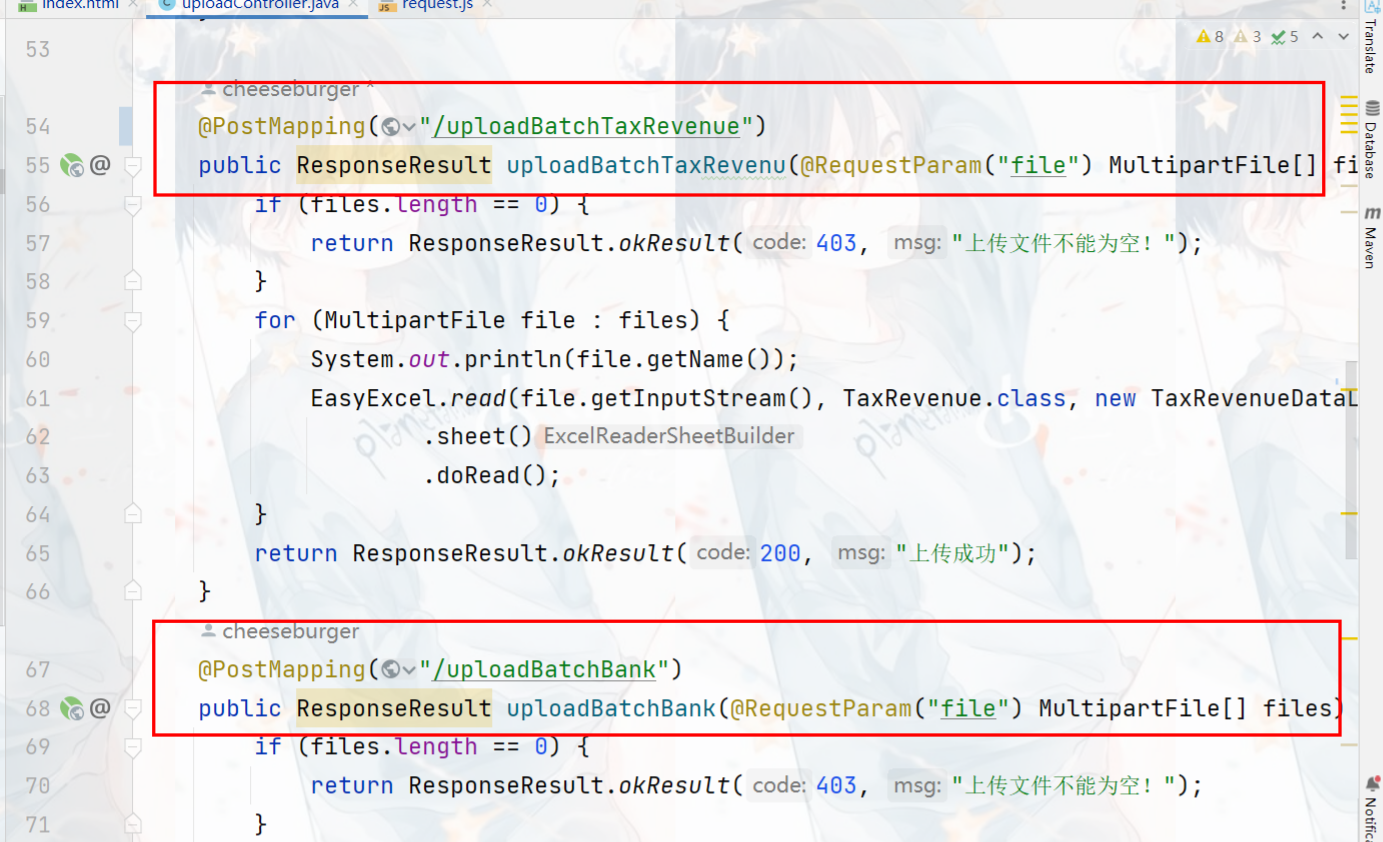Click the editor vertical scrollbar thumb
Image resolution: width=1383 pixels, height=842 pixels.
coord(1350,460)
